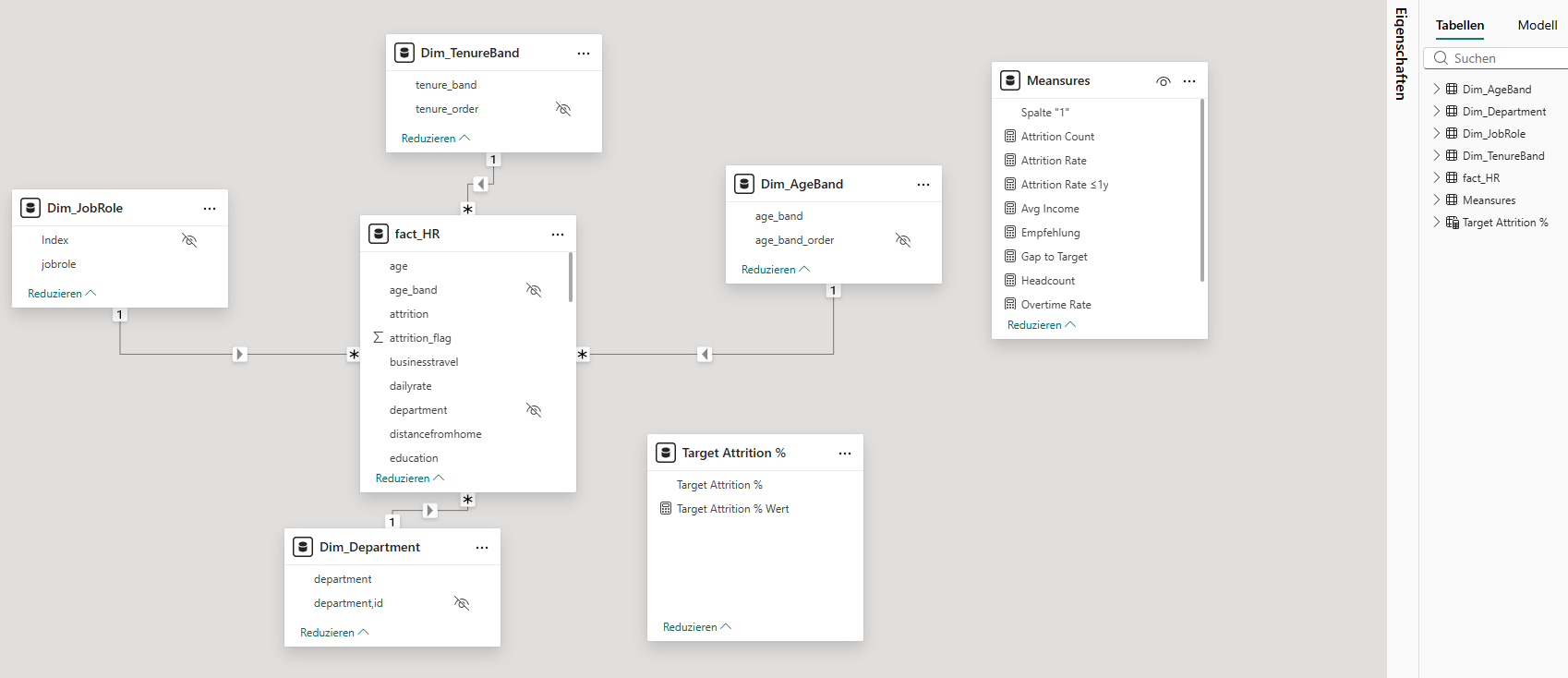Viewport: 1568px width, 678px height.
Task: Collapse fact_HR card via Reduzieren
Action: click(x=410, y=478)
